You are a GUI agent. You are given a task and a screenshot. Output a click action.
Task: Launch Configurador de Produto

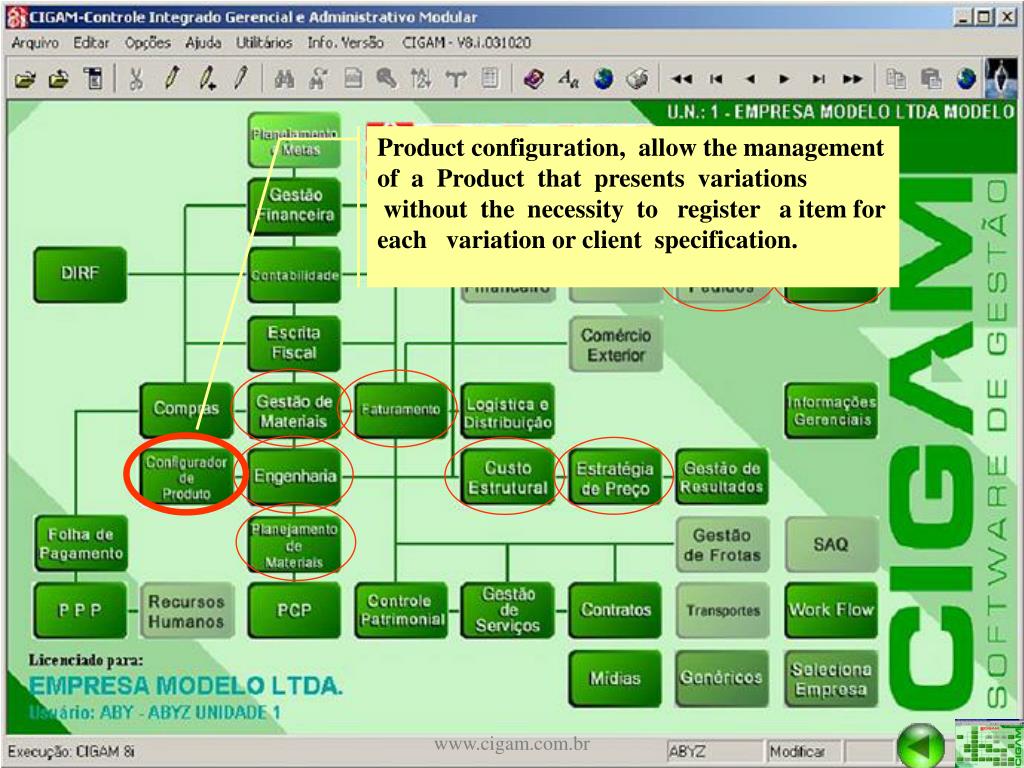pos(186,477)
